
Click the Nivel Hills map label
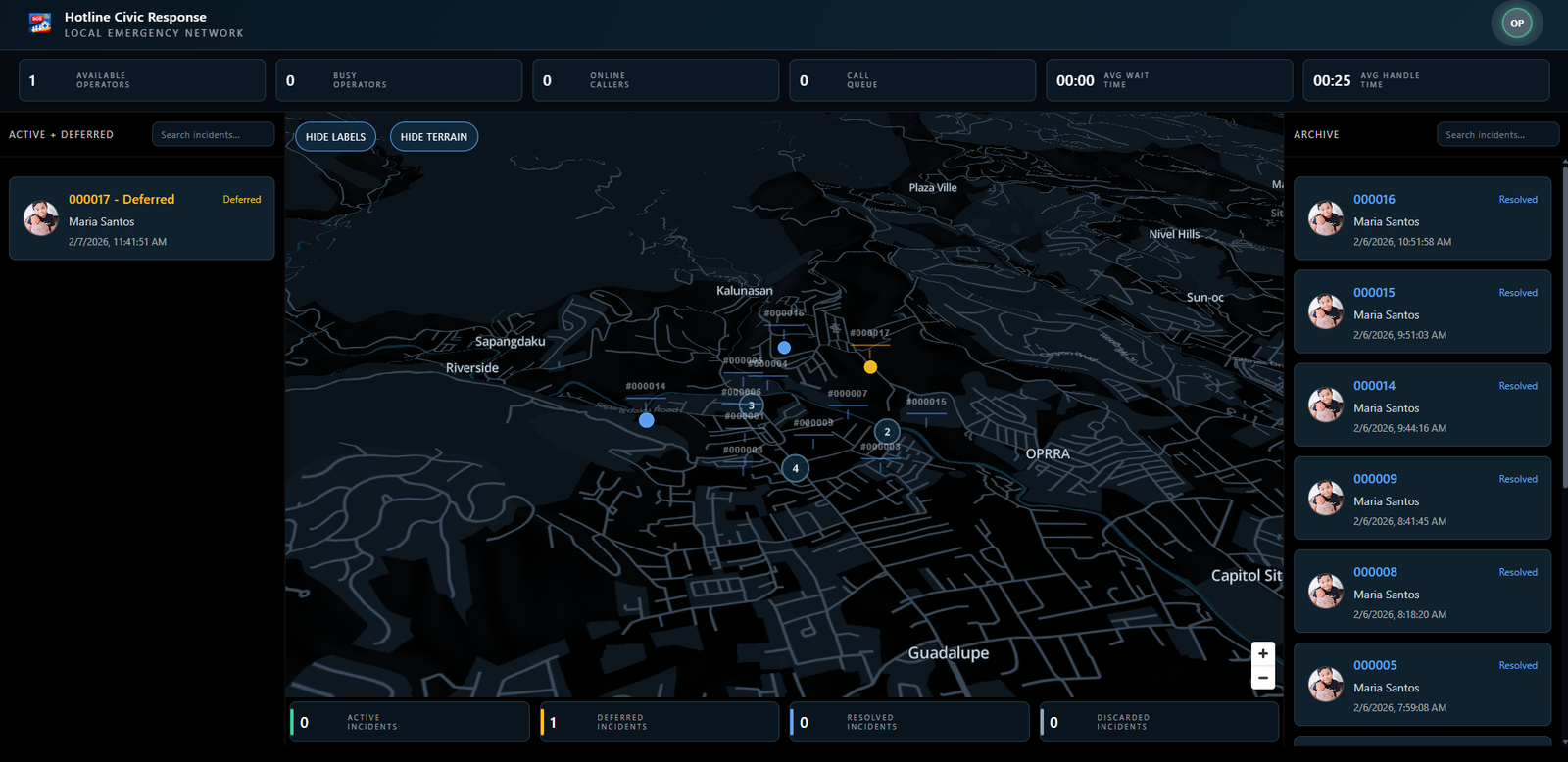1174,234
